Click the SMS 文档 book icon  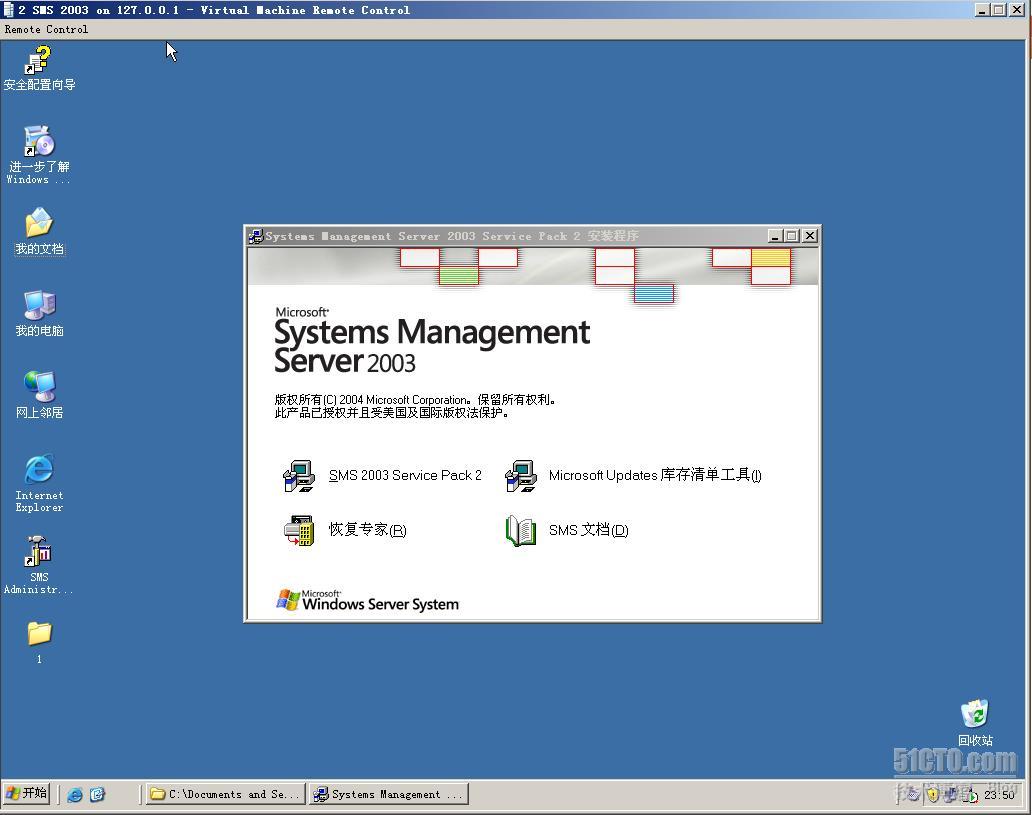coord(521,531)
